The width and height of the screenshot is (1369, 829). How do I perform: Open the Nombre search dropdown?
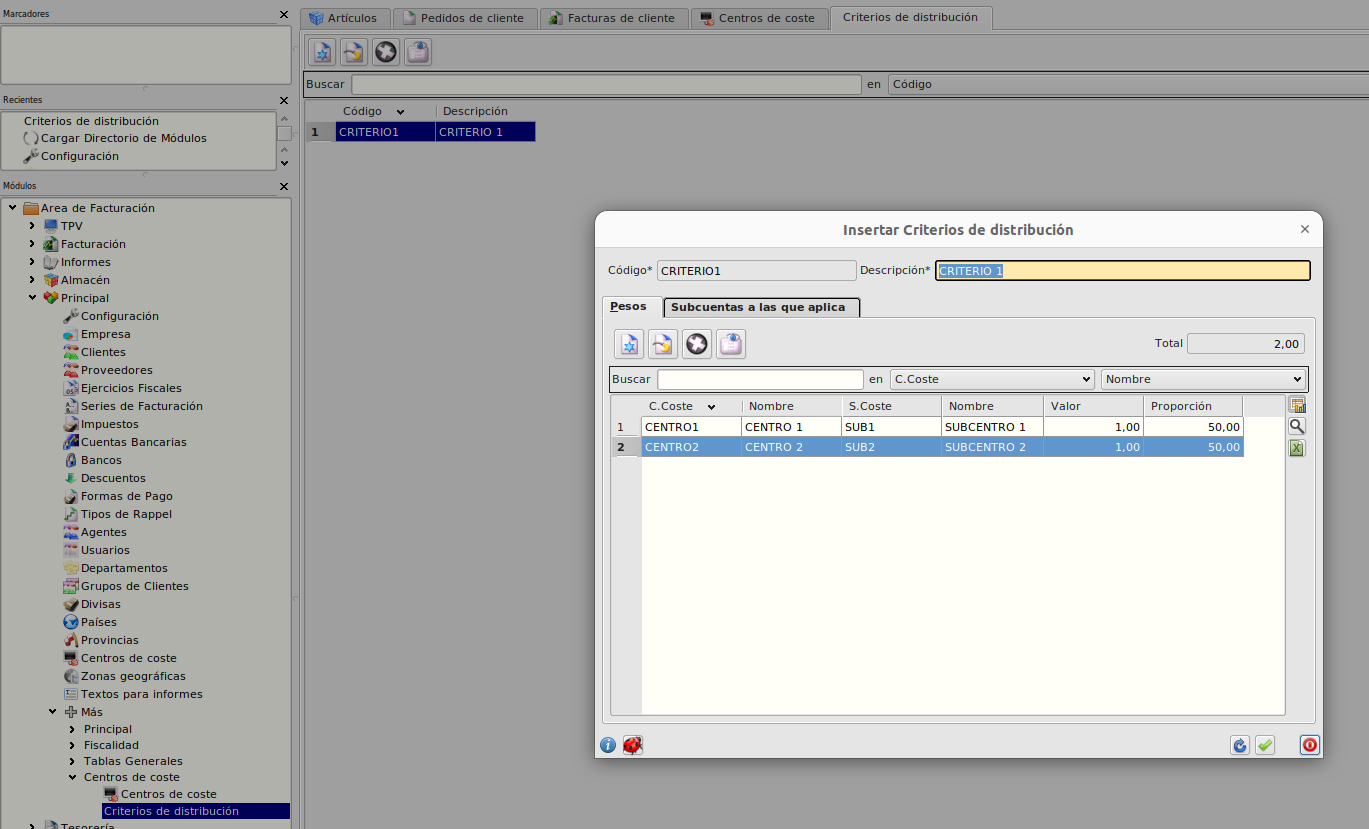click(1203, 379)
